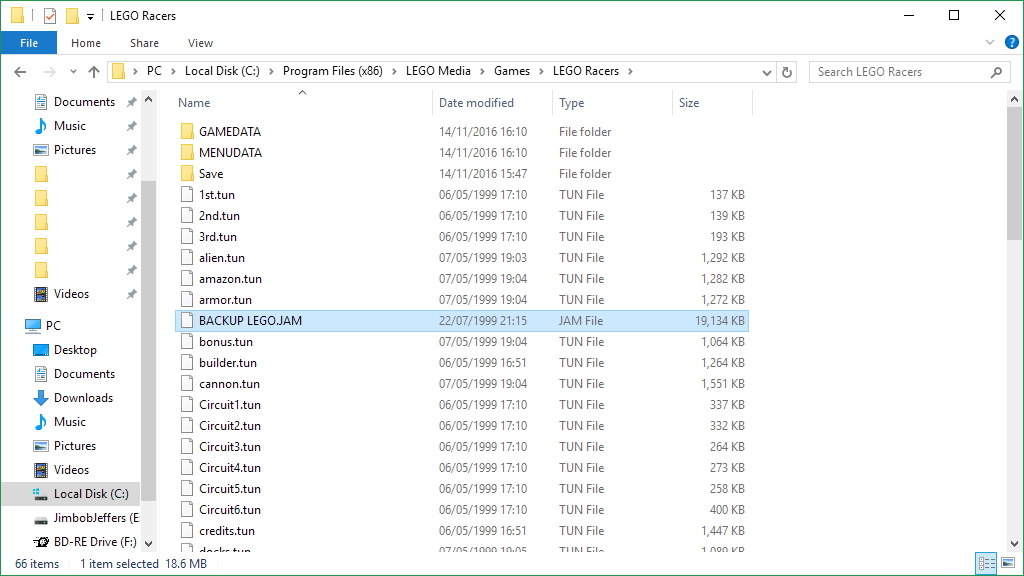
Task: Click the 1st.tun file icon
Action: tap(187, 195)
